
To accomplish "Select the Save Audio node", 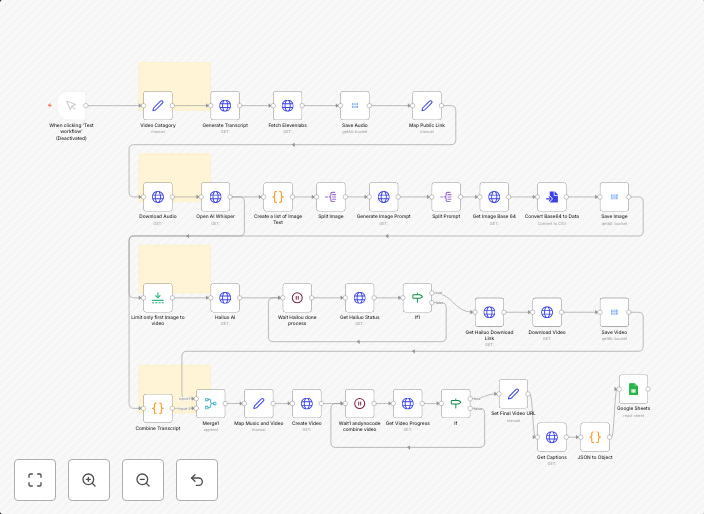I will click(x=355, y=105).
